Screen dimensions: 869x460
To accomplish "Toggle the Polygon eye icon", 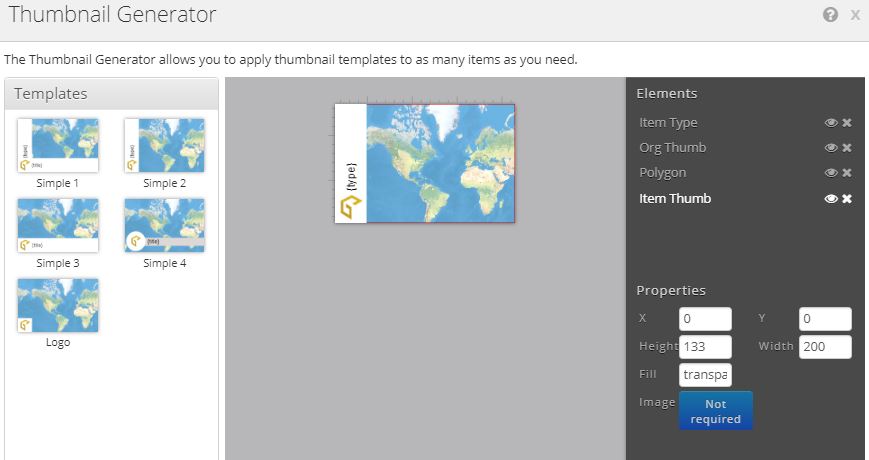I will pos(830,173).
